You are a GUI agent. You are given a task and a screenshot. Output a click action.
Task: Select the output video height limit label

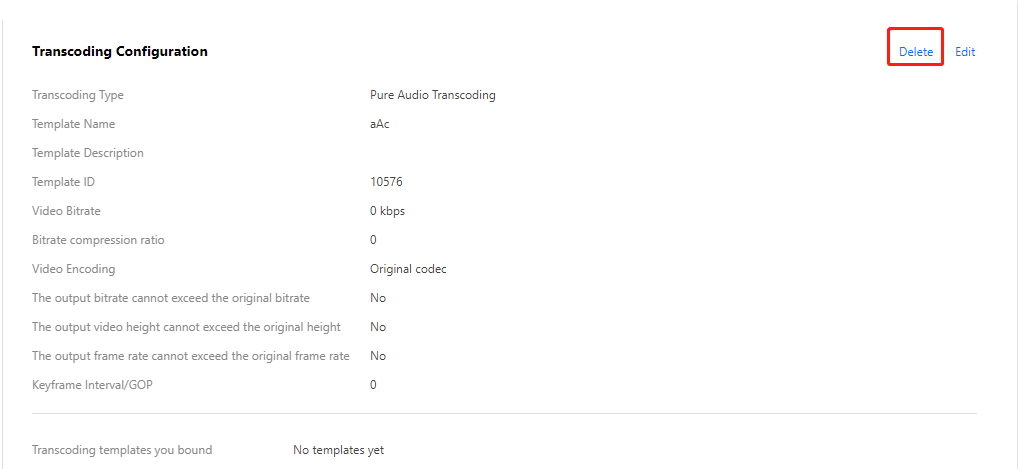coord(186,327)
